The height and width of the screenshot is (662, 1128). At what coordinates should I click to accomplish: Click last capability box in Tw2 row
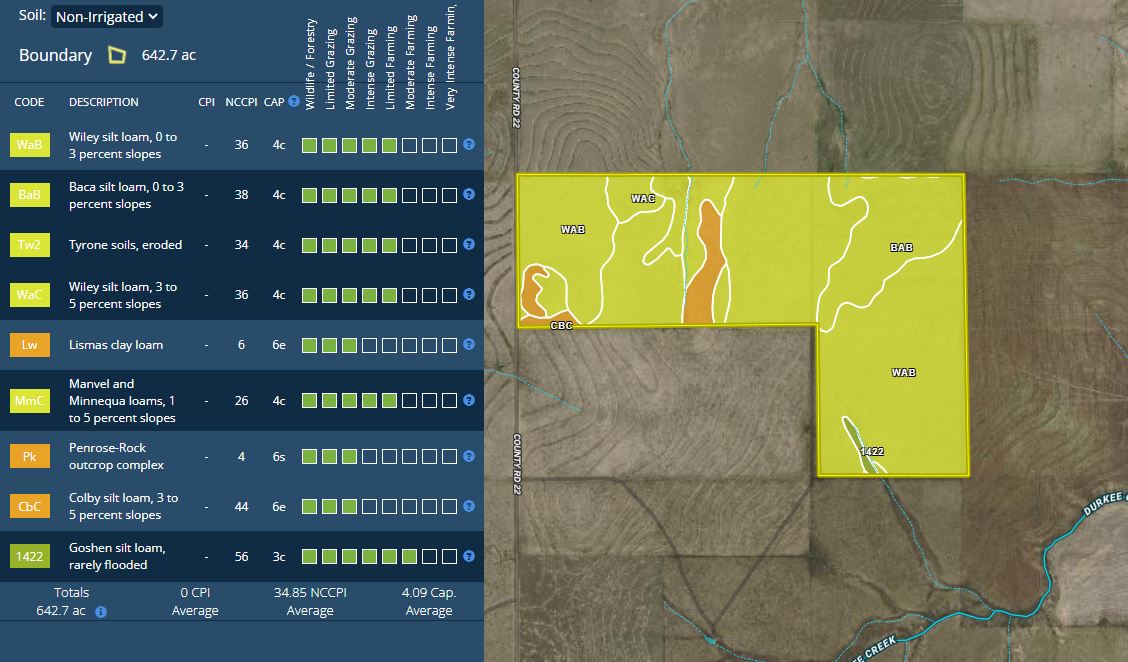[x=449, y=245]
